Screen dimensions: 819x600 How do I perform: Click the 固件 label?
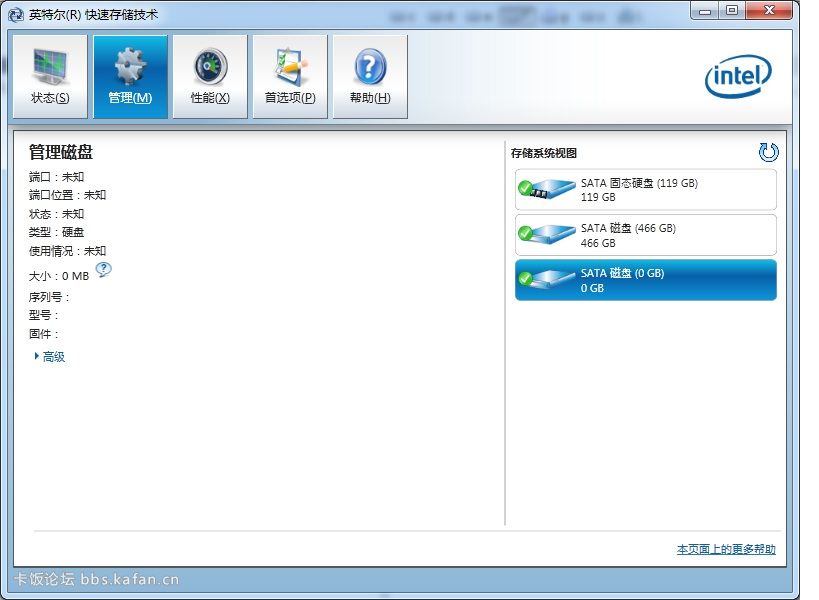click(x=43, y=334)
